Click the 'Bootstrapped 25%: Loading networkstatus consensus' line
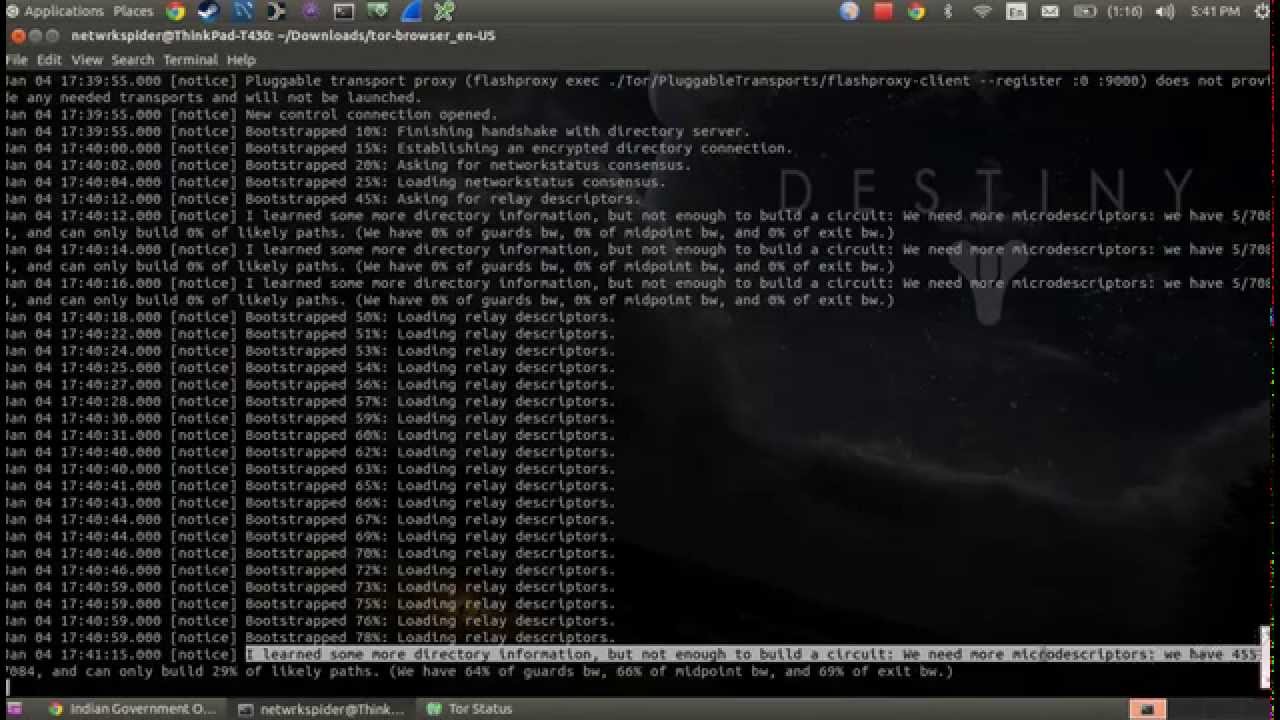The height and width of the screenshot is (720, 1280). [x=335, y=182]
